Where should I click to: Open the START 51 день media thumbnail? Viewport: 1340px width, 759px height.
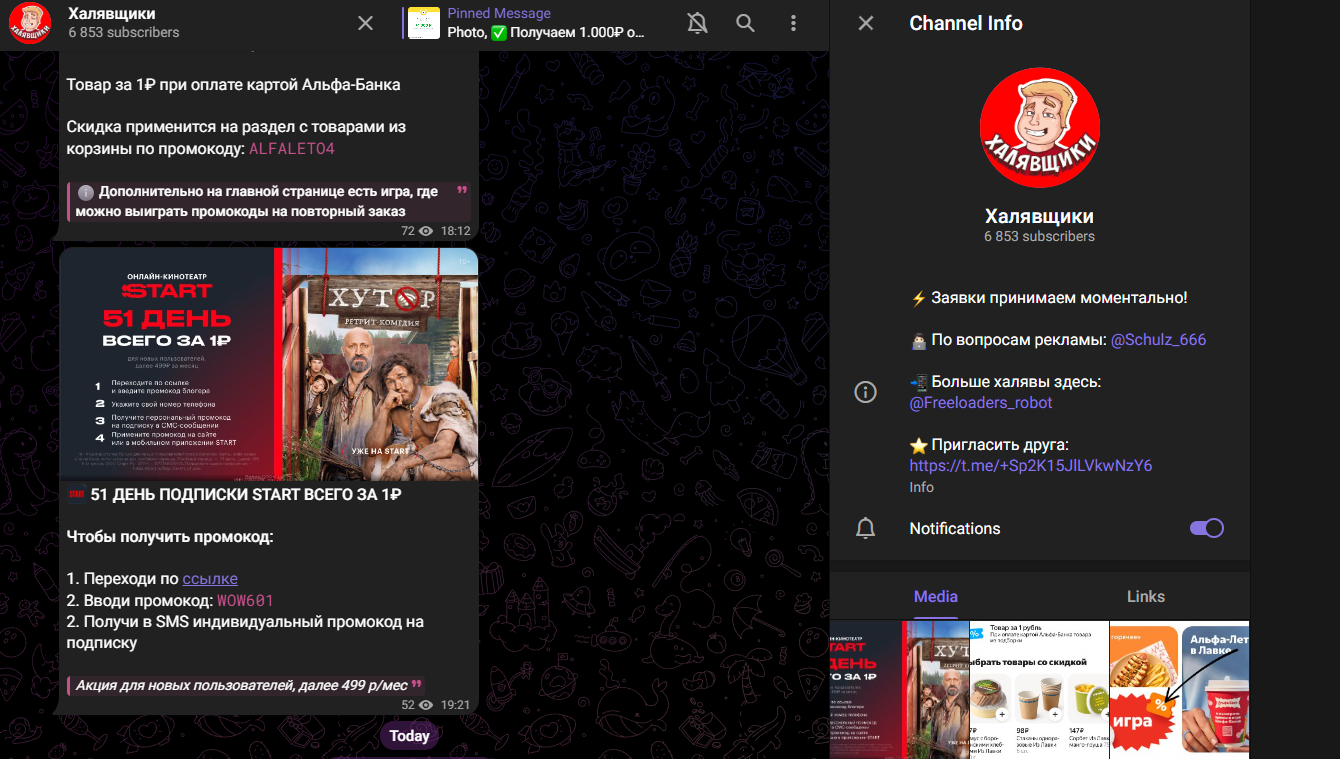899,690
